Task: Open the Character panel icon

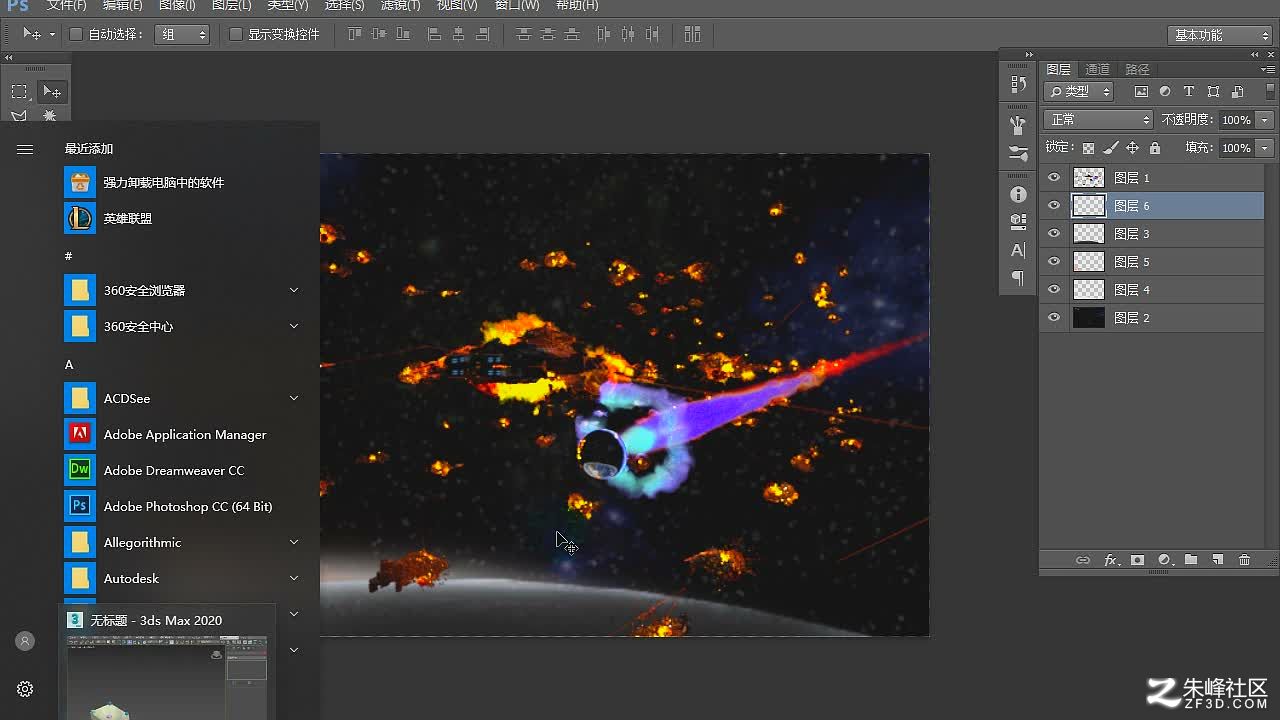Action: coord(1018,250)
